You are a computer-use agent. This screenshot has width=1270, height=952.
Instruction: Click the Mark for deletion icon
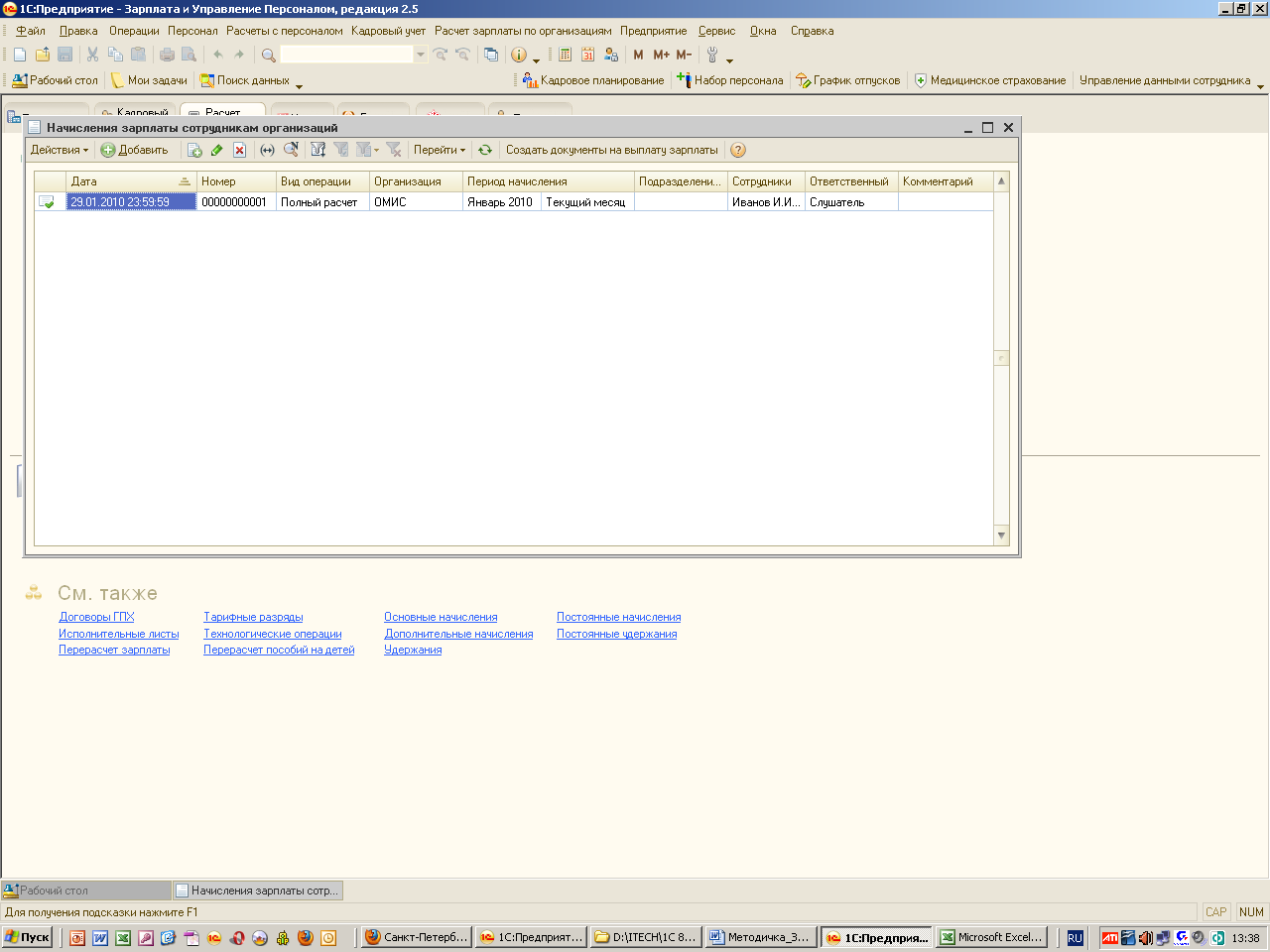click(x=239, y=150)
